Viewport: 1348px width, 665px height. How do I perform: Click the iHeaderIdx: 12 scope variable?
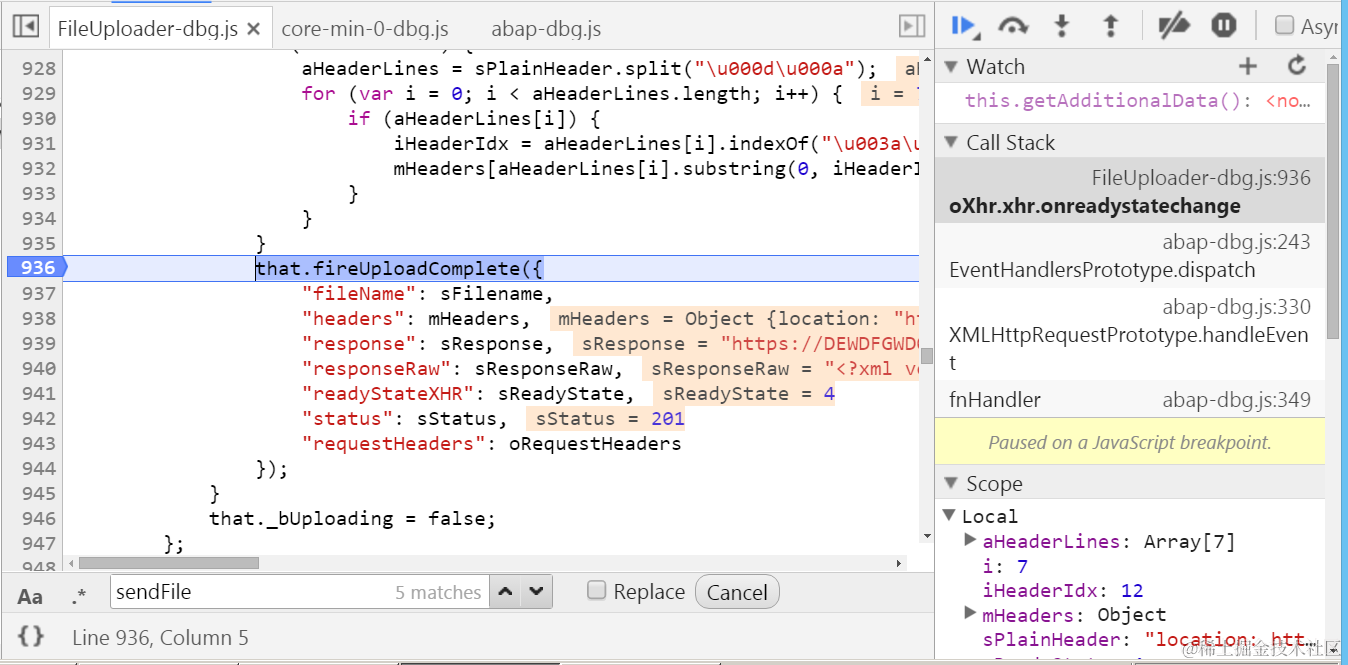tap(1063, 590)
